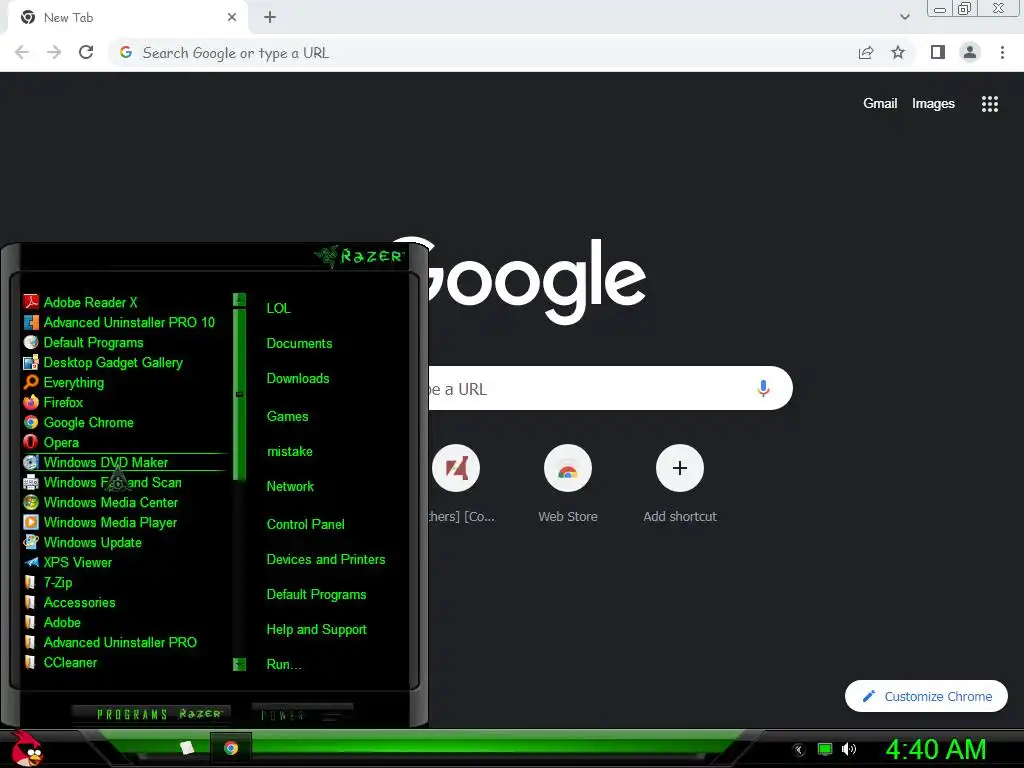Show hidden tray icons arrow

[x=798, y=750]
